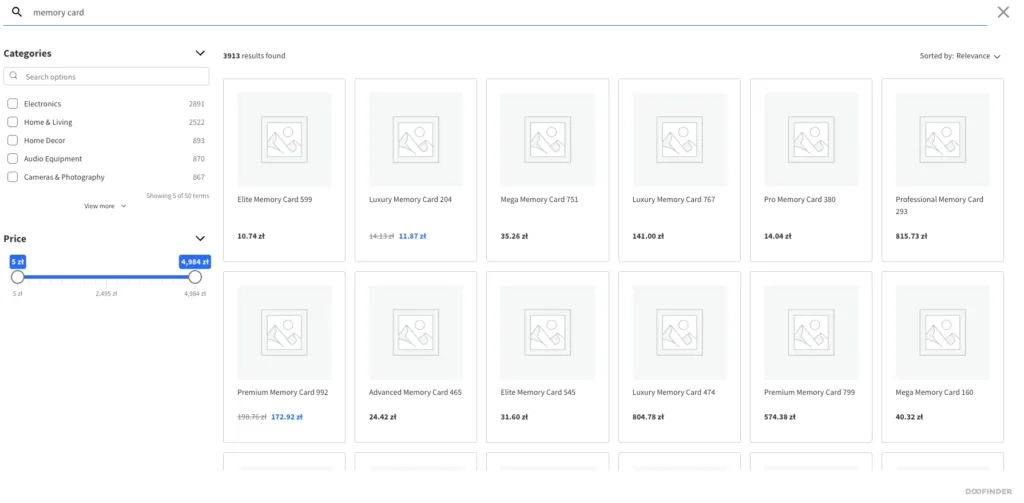Screen dimensions: 1024x503
Task: Click the Luxury Memory Card 474 title
Action: pyautogui.click(x=673, y=393)
